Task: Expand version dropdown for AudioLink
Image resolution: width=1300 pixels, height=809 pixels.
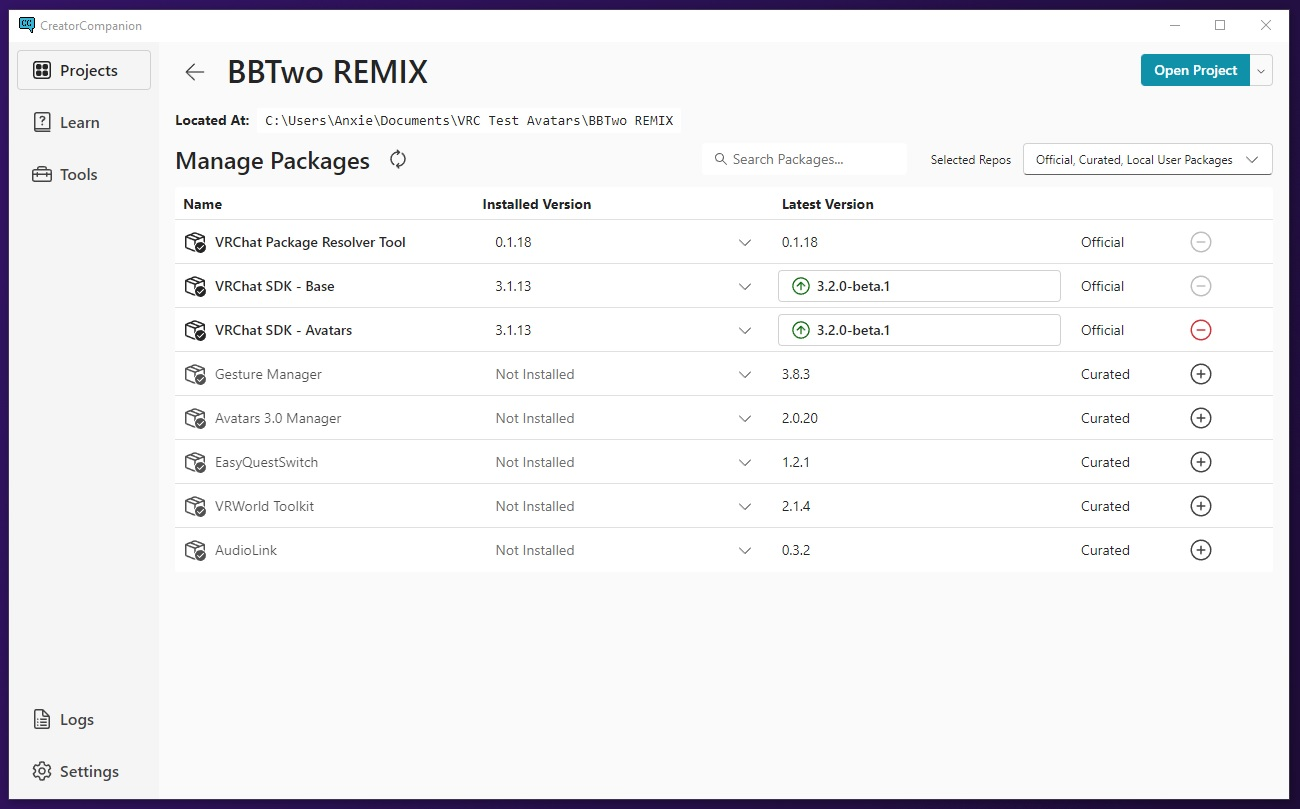Action: click(744, 550)
